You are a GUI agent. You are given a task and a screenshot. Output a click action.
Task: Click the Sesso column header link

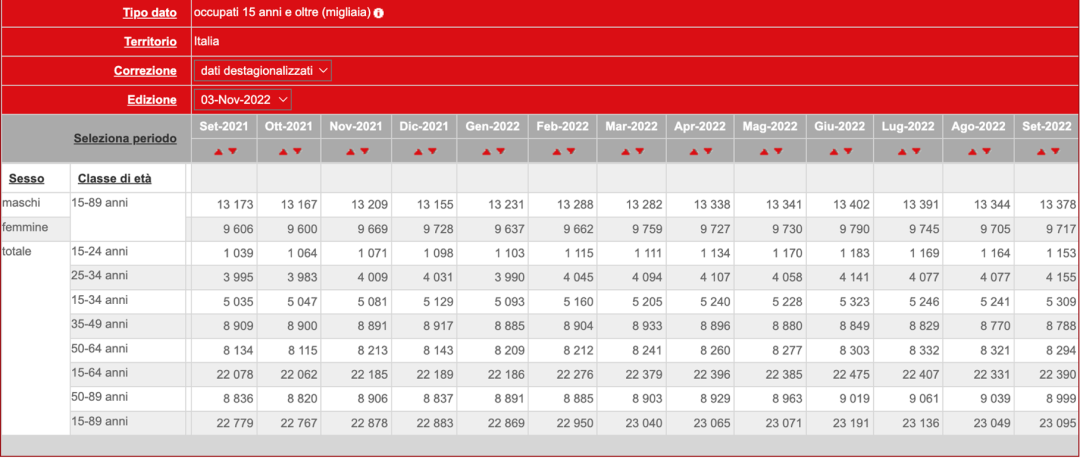click(x=26, y=179)
